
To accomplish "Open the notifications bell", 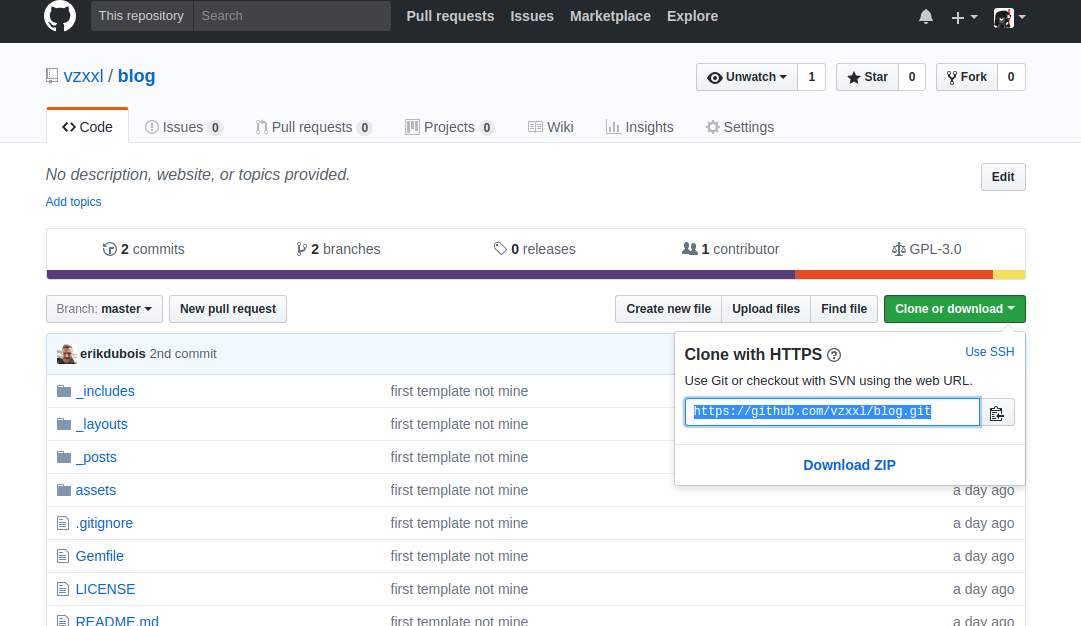I will point(925,16).
